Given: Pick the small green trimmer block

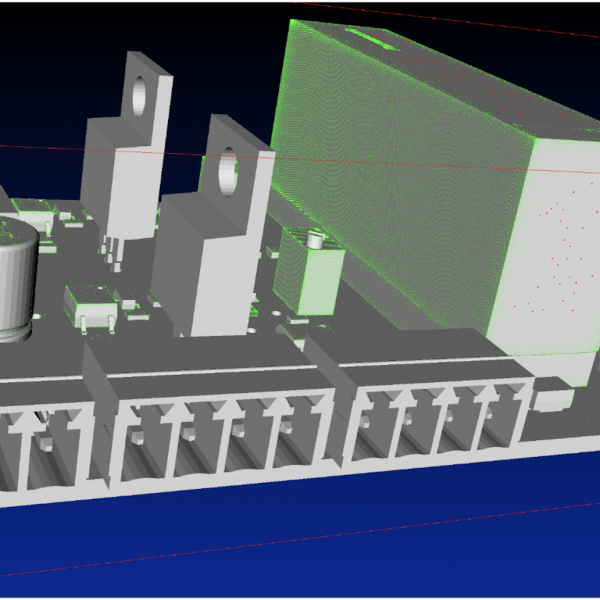Looking at the screenshot, I should point(311,272).
